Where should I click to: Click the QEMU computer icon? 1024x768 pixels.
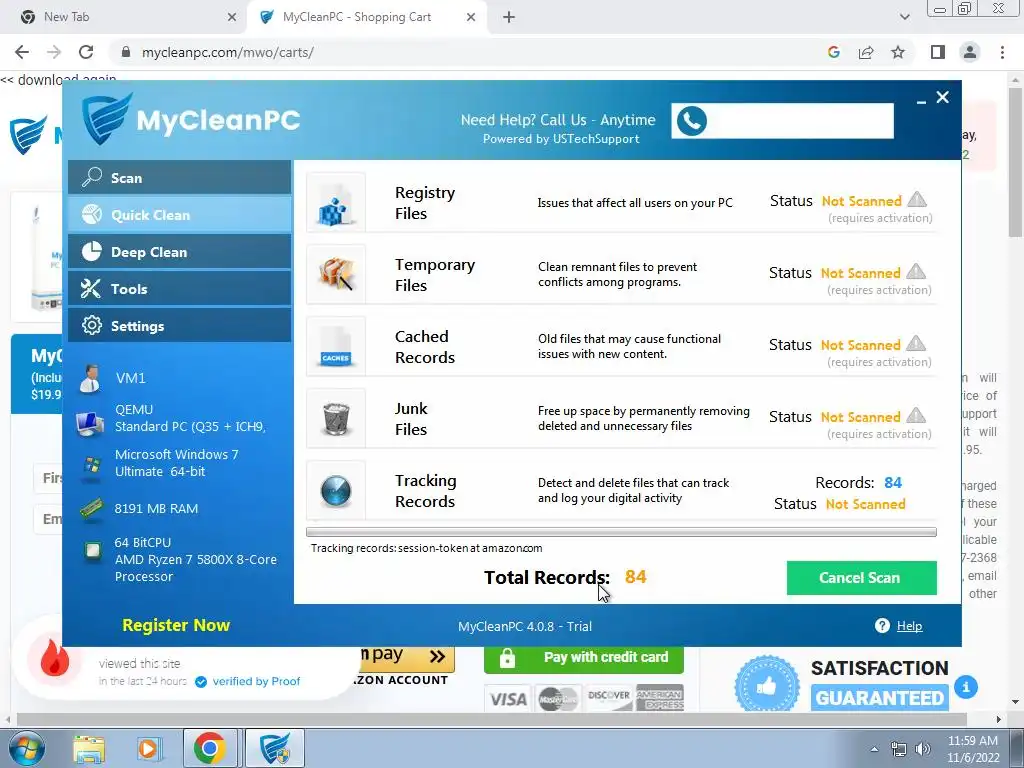(89, 424)
